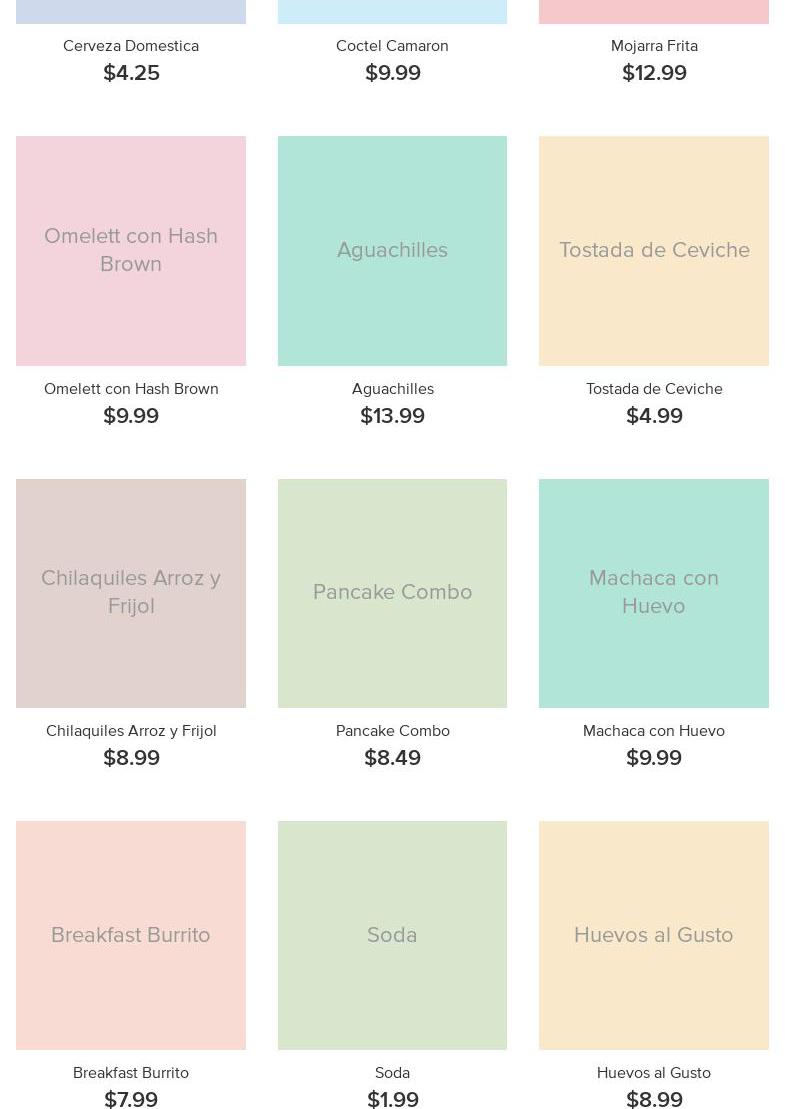Click the Cerveza Domestica item name

tap(131, 46)
